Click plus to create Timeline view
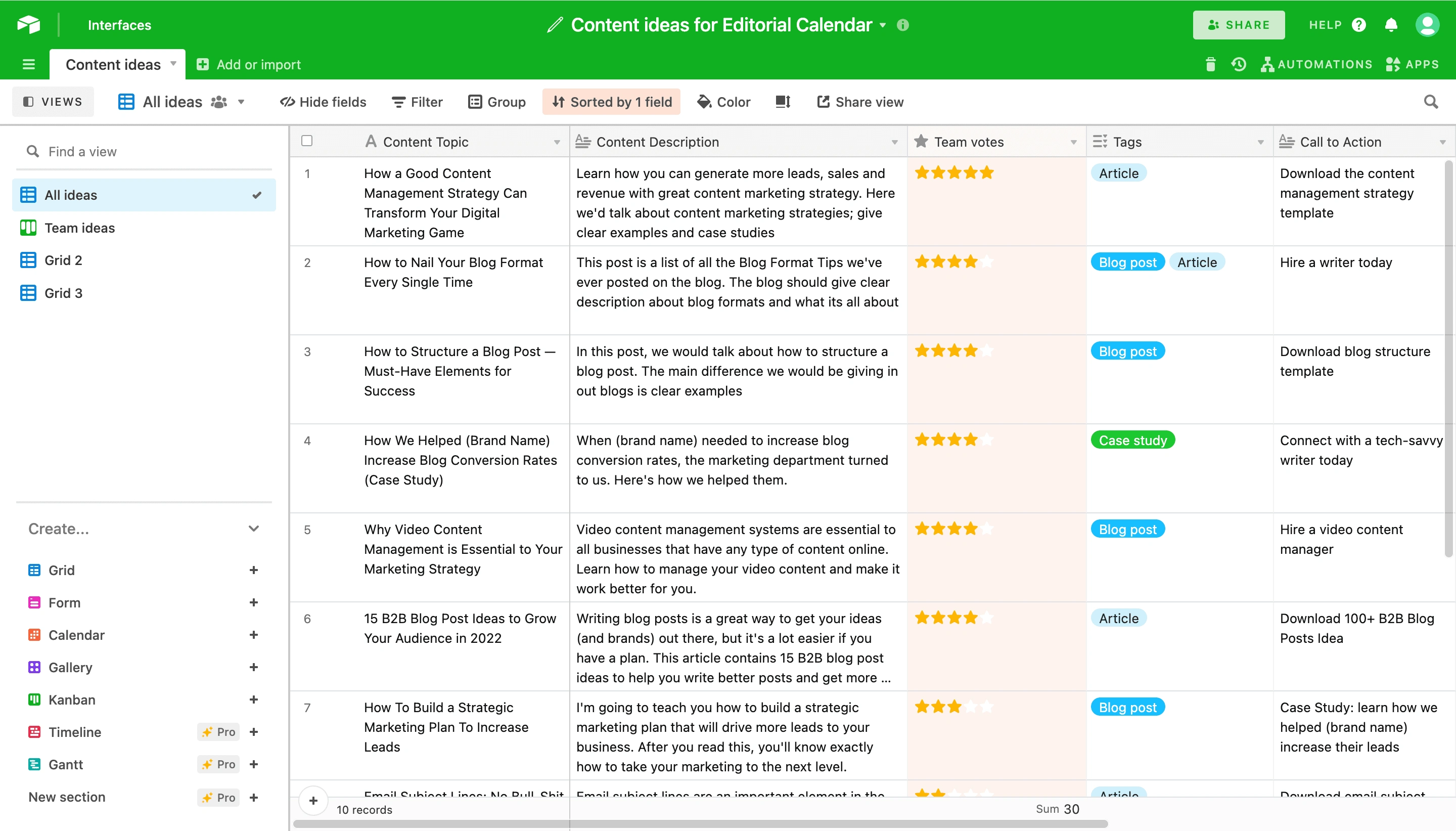This screenshot has width=1456, height=831. (254, 732)
